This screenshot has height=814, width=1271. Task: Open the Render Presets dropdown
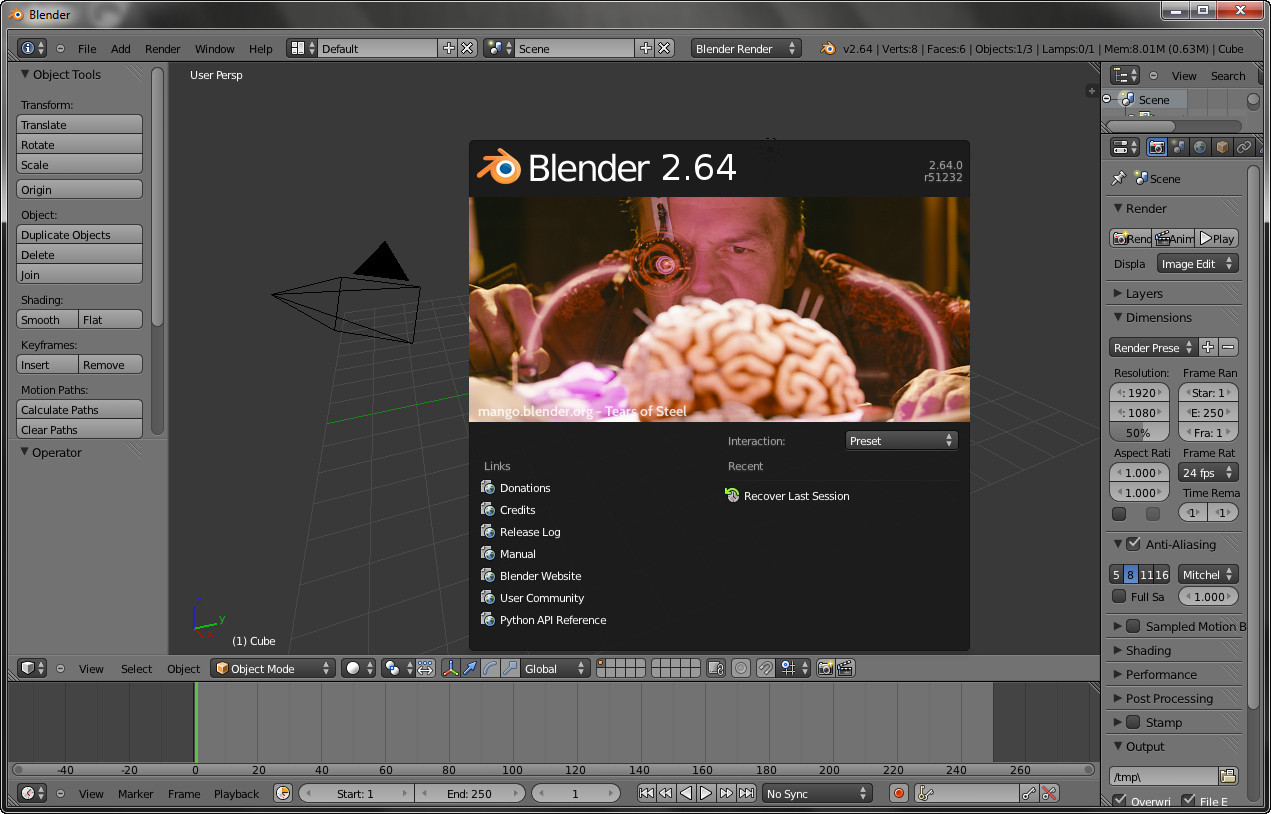point(1153,347)
